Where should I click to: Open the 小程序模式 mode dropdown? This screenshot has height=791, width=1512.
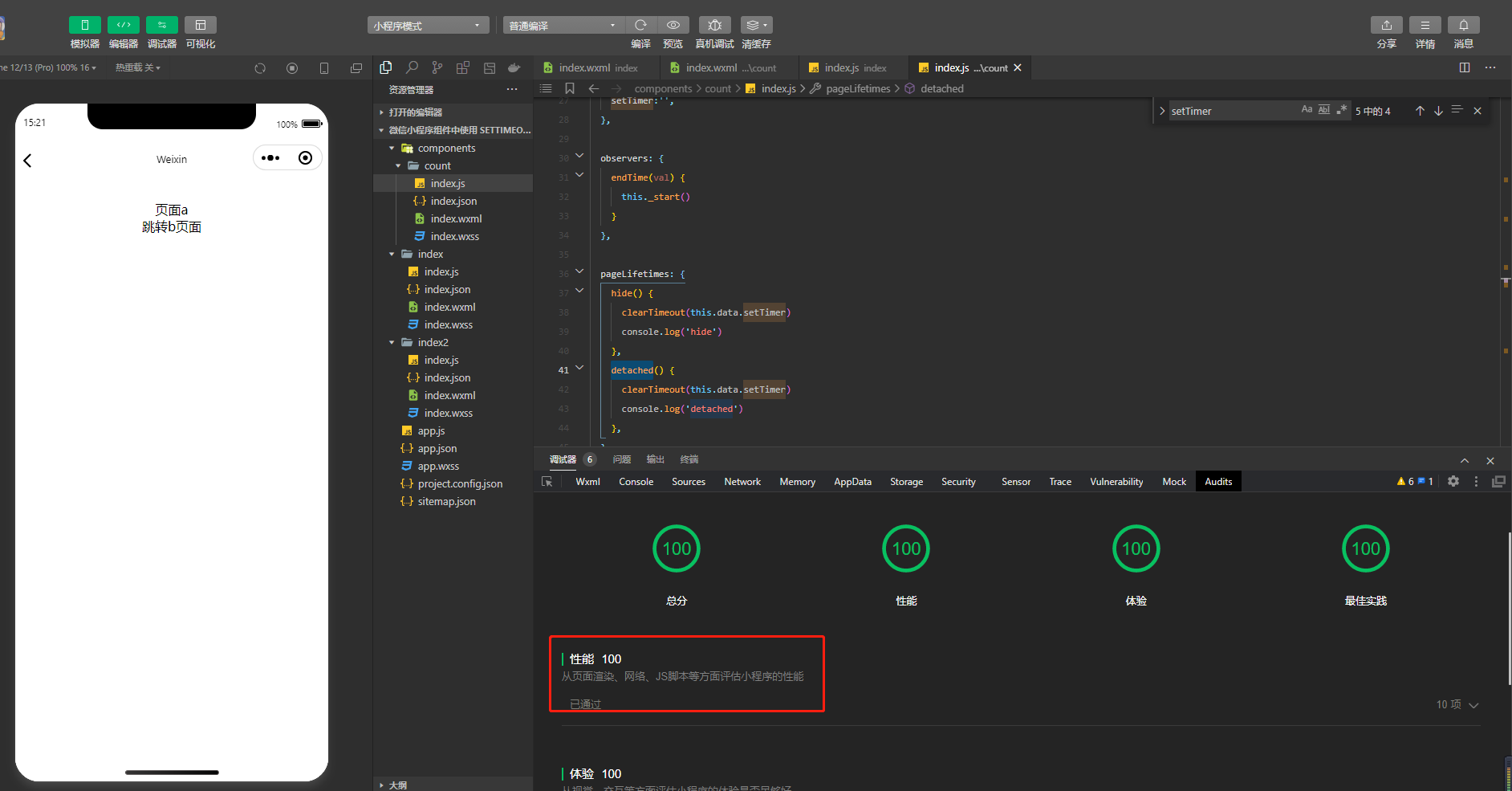[x=428, y=26]
